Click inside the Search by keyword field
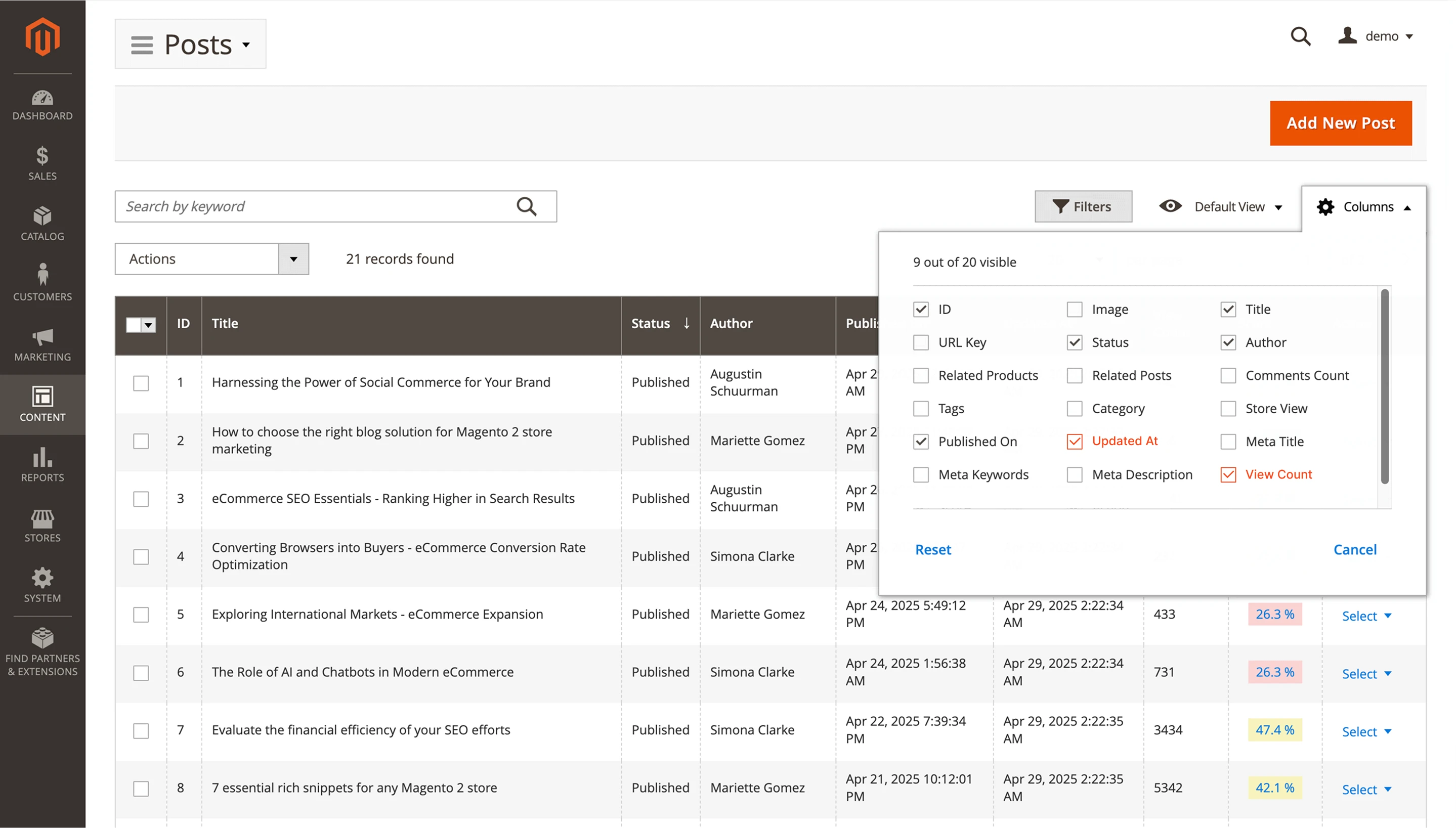Image resolution: width=1456 pixels, height=828 pixels. point(313,206)
